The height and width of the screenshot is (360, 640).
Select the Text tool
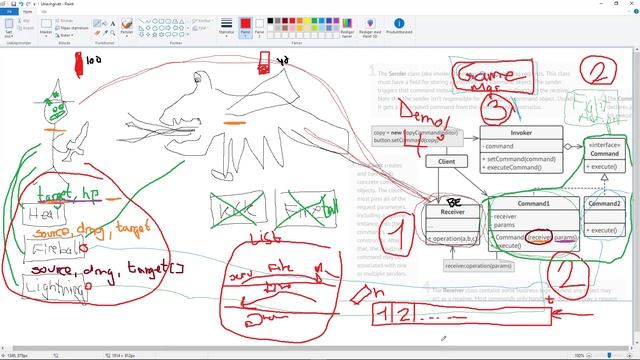coord(112,23)
